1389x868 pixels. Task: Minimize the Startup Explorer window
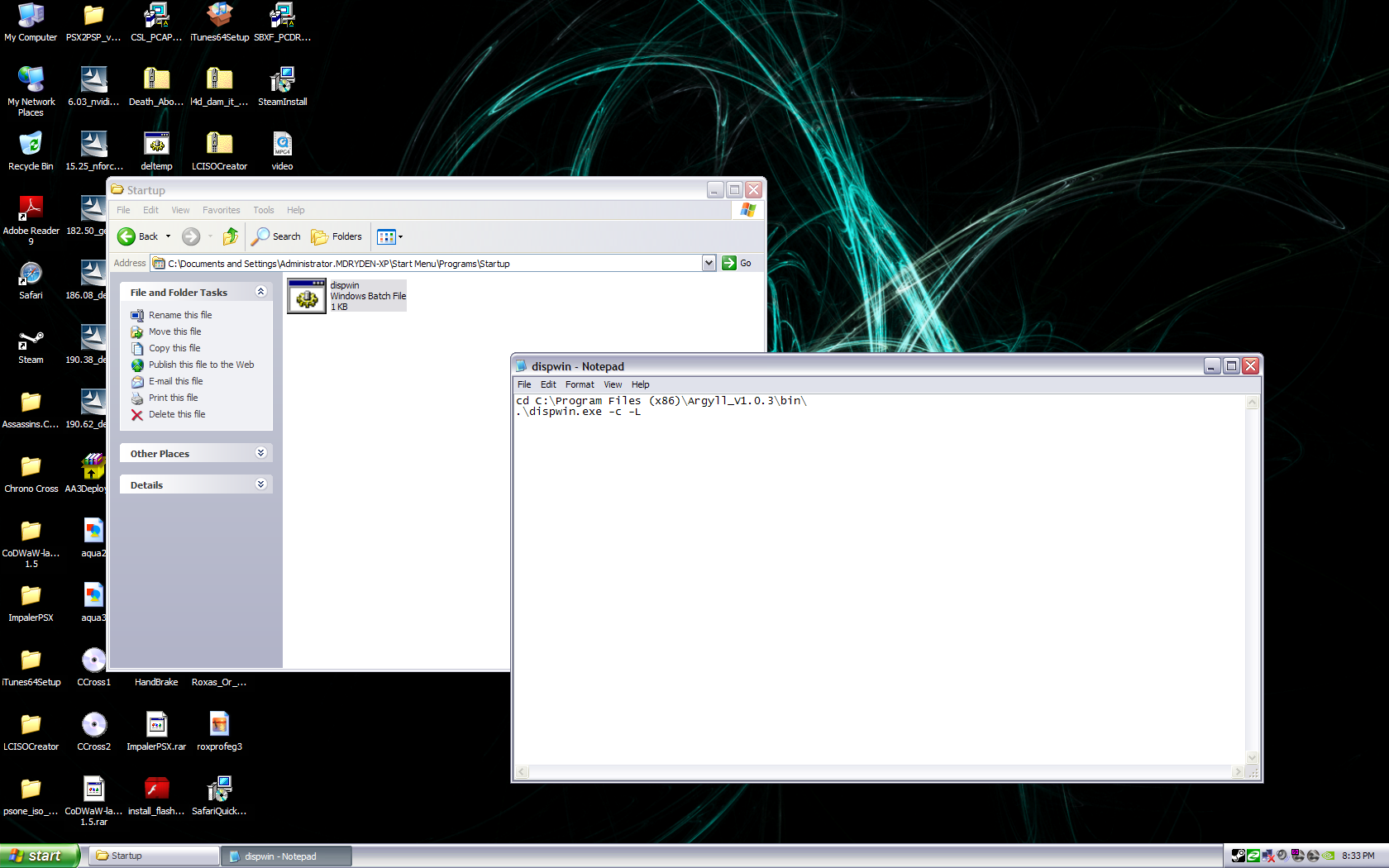tap(715, 190)
